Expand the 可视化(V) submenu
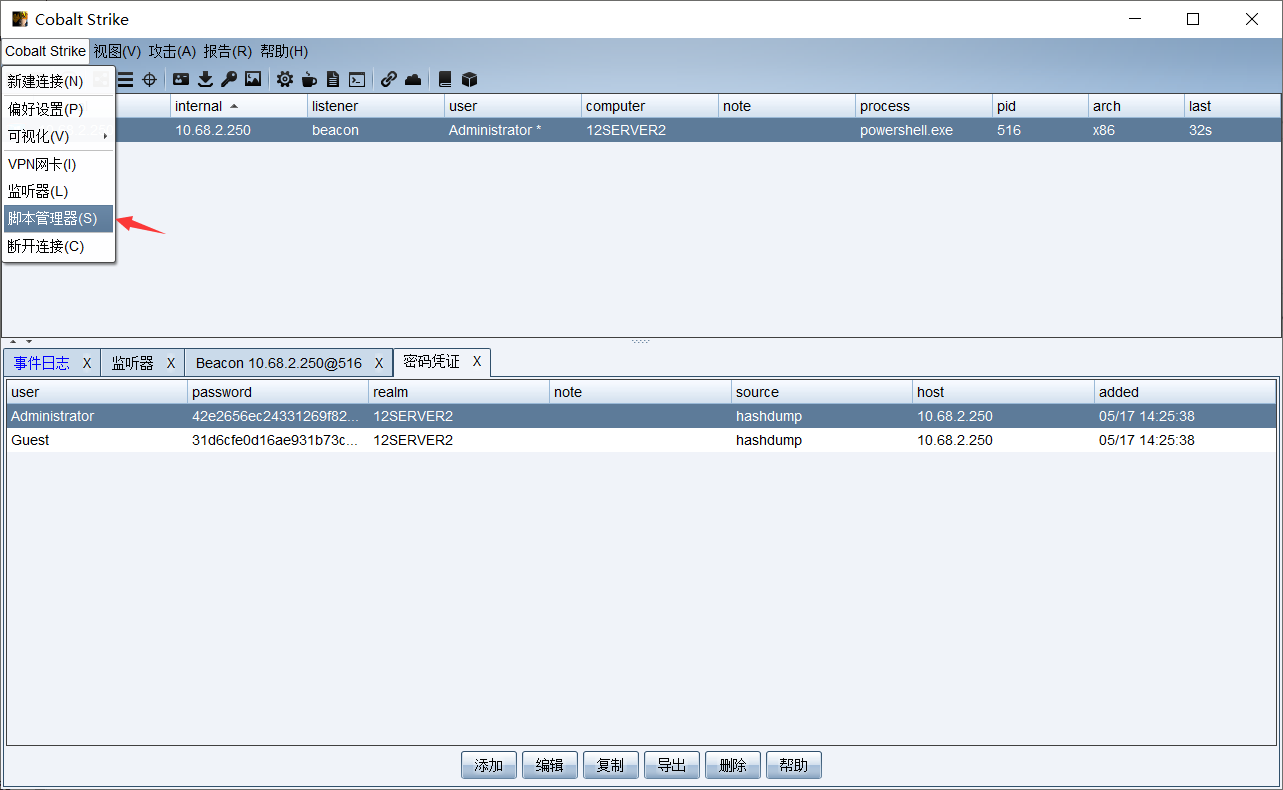 [59, 136]
